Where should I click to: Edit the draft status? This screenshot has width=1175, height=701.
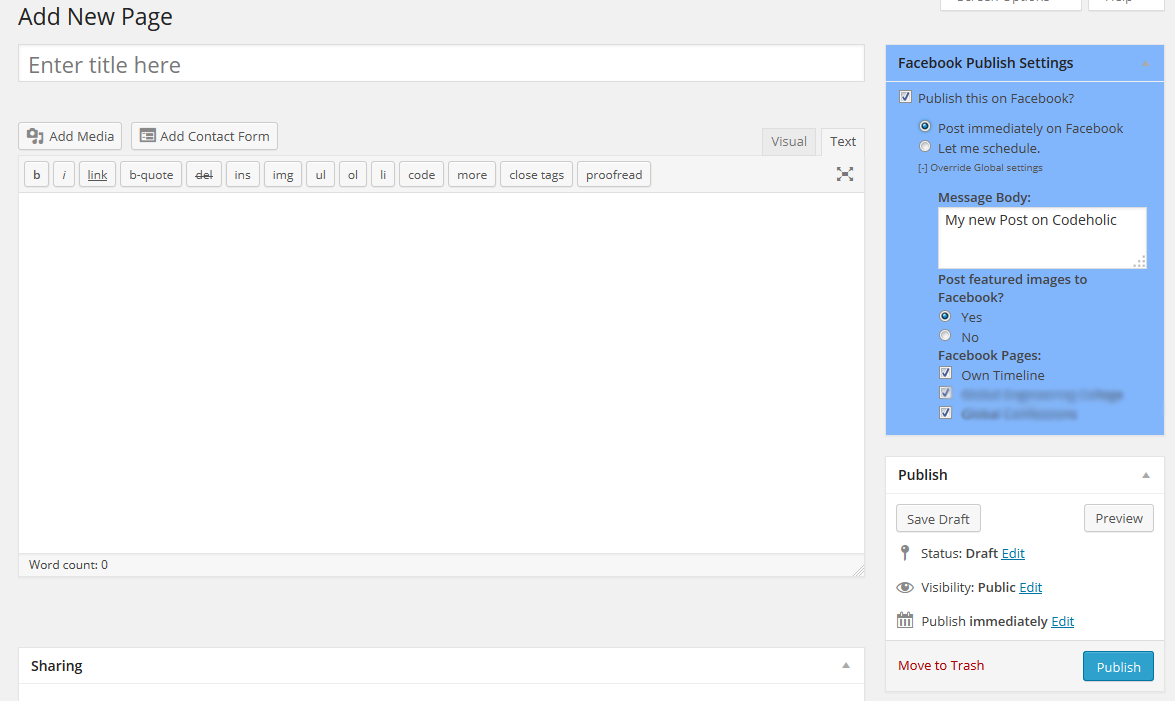click(1013, 553)
